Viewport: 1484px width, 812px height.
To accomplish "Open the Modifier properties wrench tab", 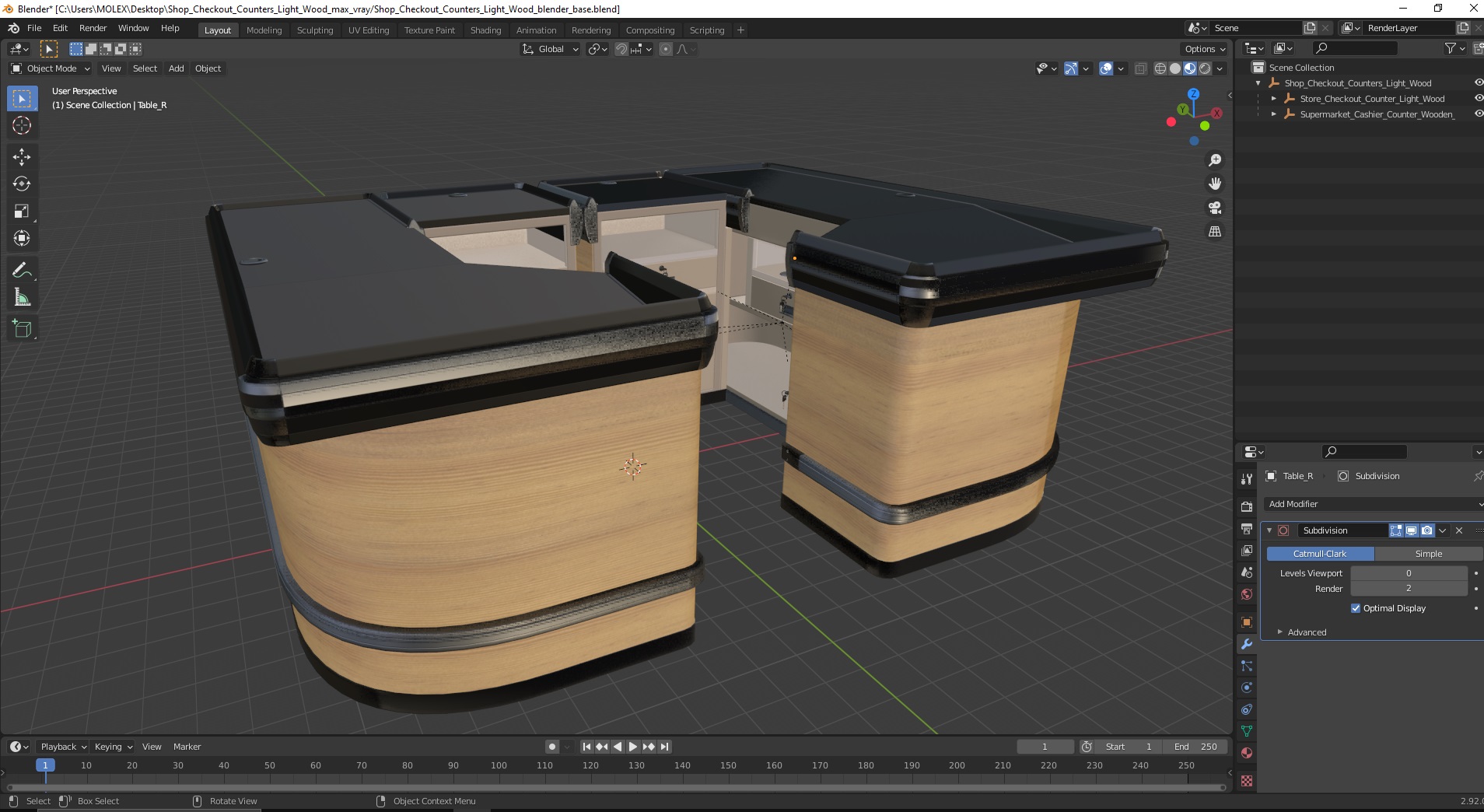I will (1247, 644).
